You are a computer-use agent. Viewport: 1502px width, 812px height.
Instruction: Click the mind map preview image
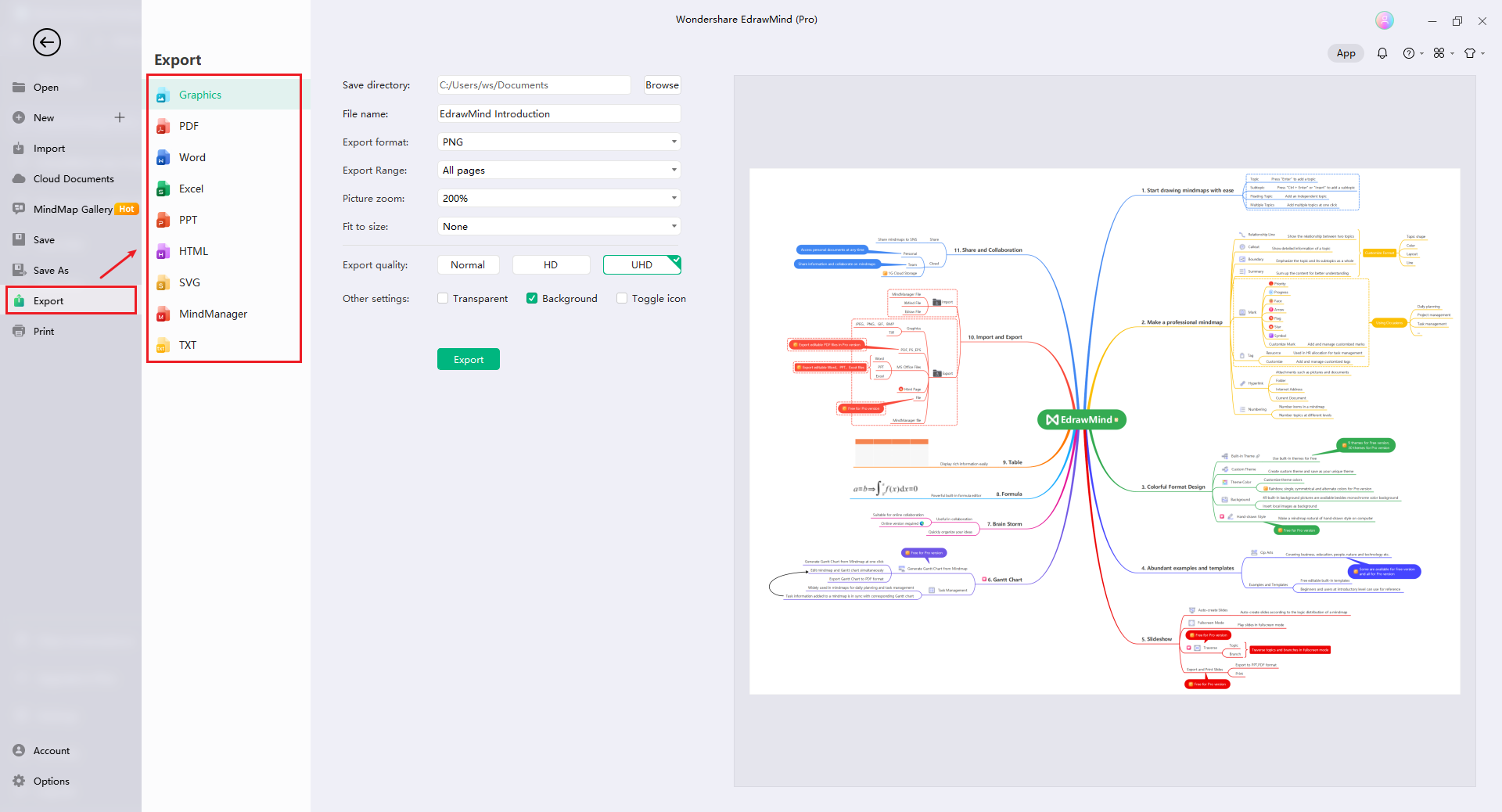(1105, 431)
